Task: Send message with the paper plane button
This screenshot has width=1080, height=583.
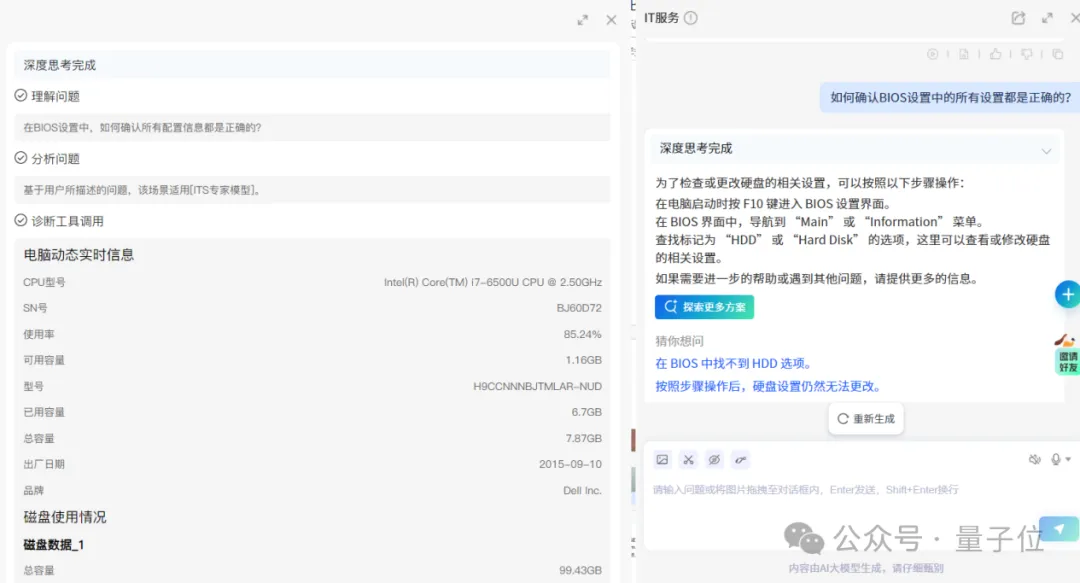Action: click(1057, 529)
